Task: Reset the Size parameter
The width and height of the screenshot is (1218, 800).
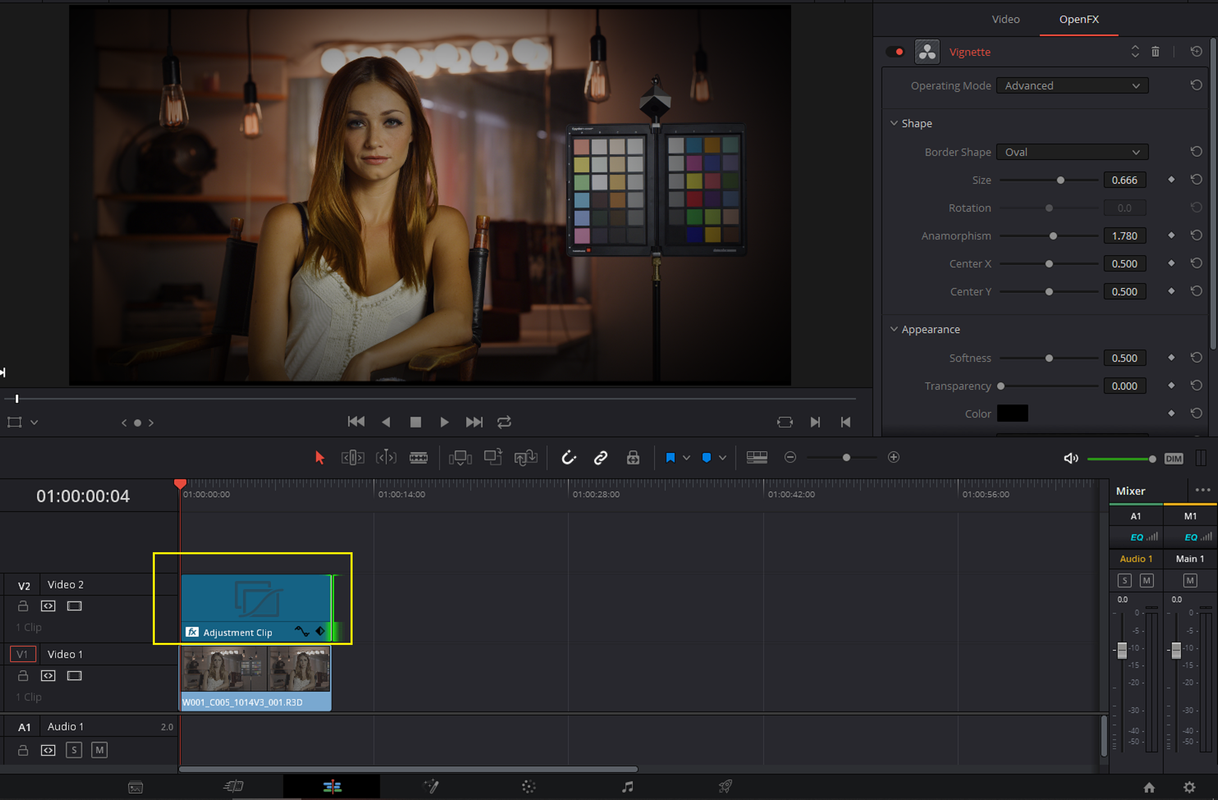Action: point(1196,180)
